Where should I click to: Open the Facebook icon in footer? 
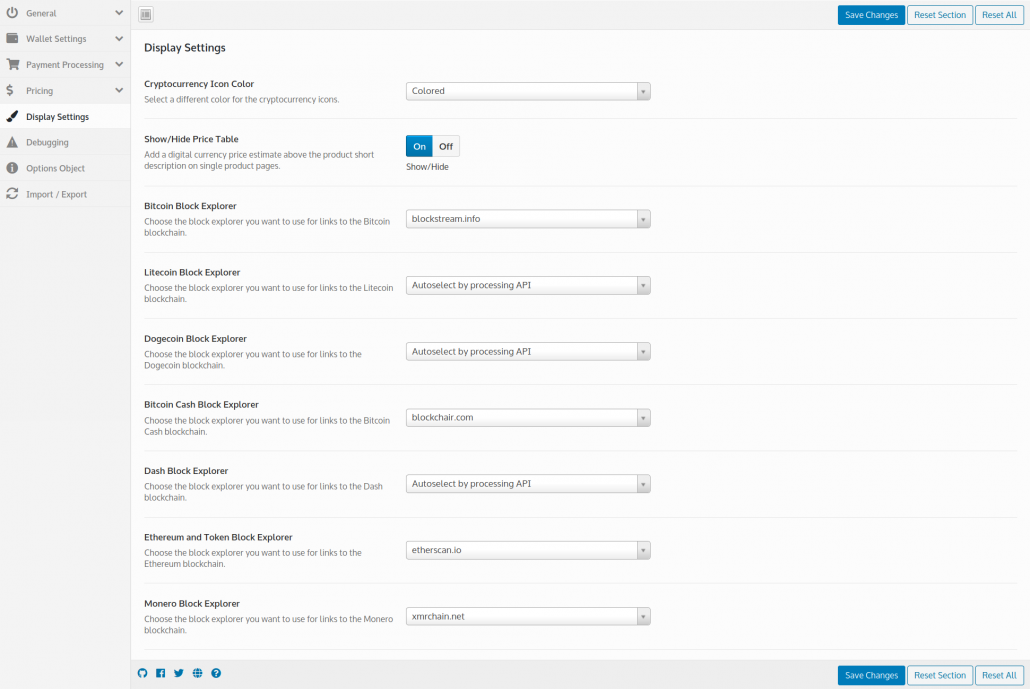pyautogui.click(x=161, y=673)
